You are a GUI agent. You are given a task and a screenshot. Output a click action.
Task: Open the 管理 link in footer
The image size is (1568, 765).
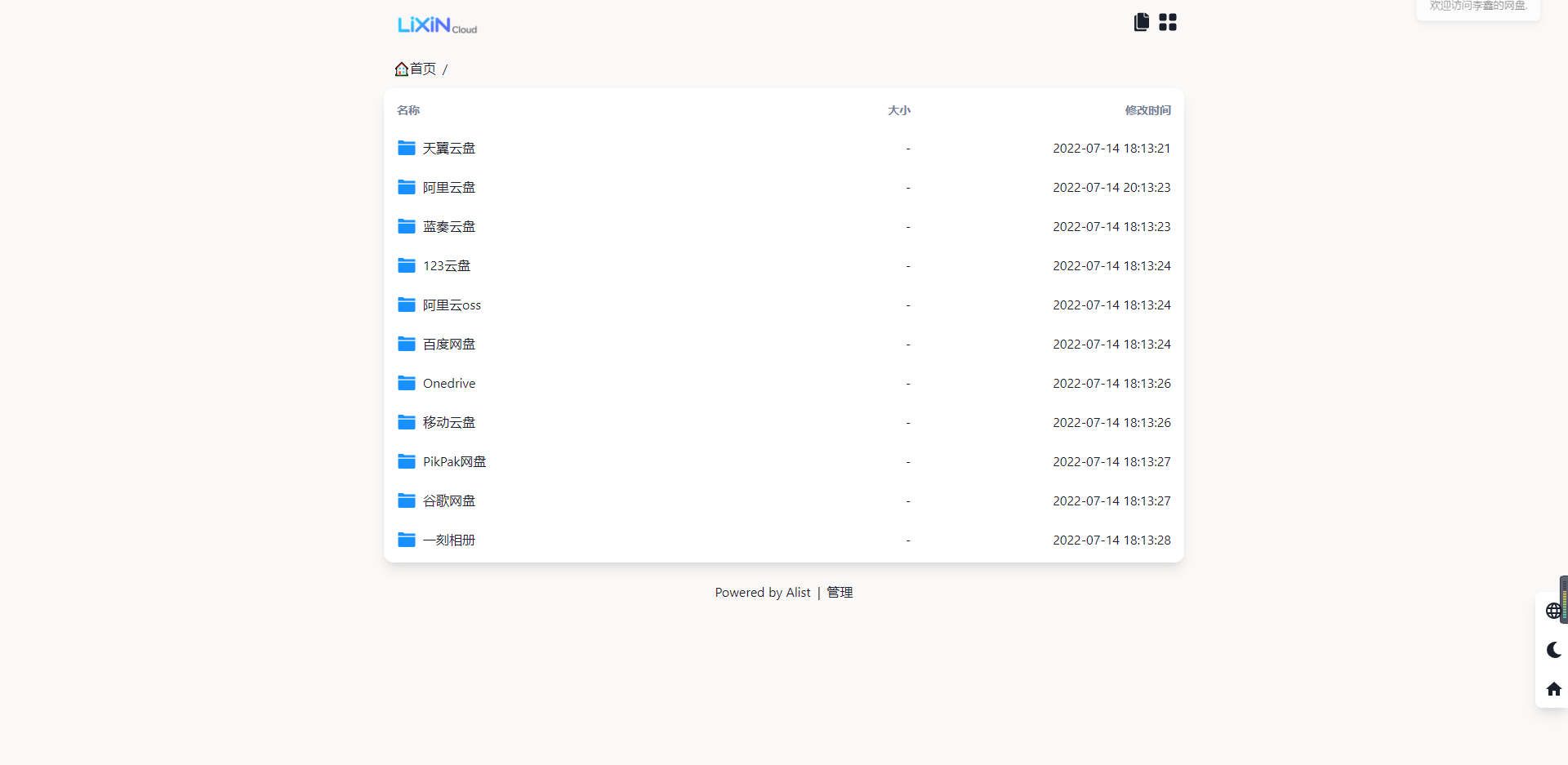(x=840, y=593)
